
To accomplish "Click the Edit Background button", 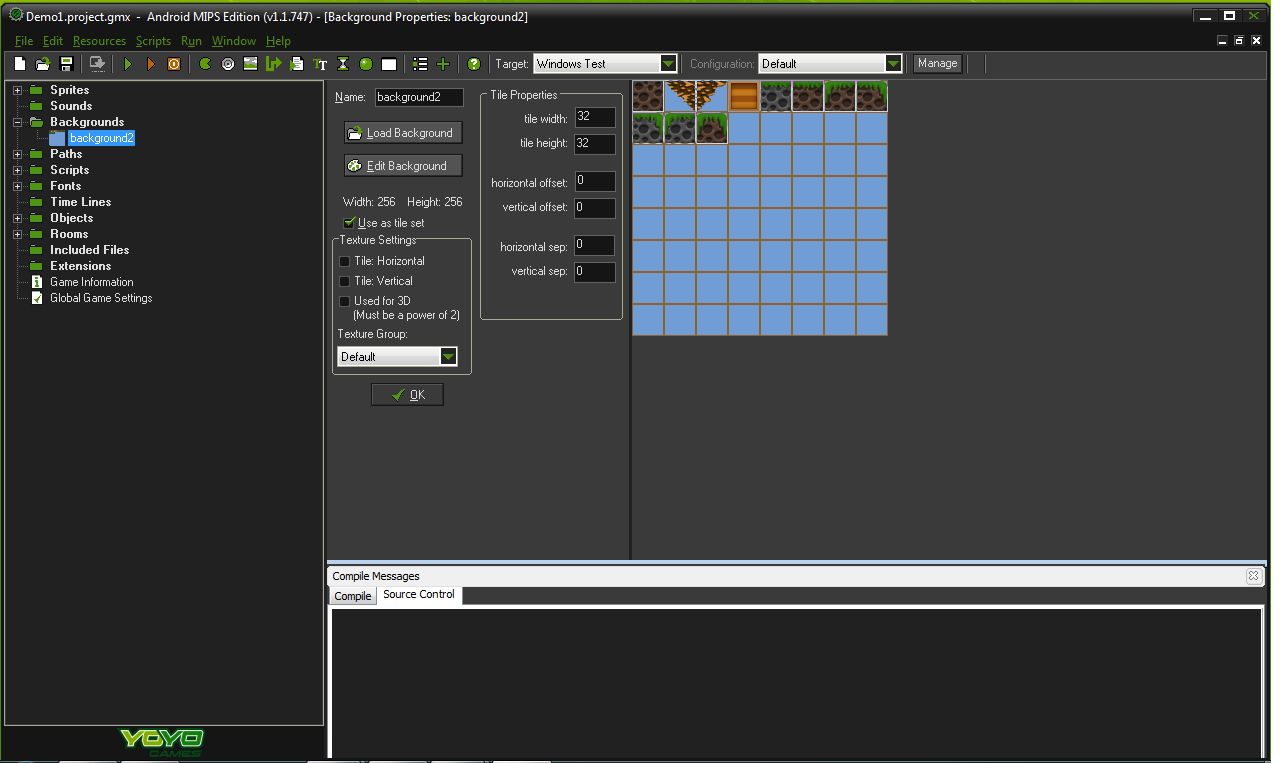I will click(x=403, y=166).
